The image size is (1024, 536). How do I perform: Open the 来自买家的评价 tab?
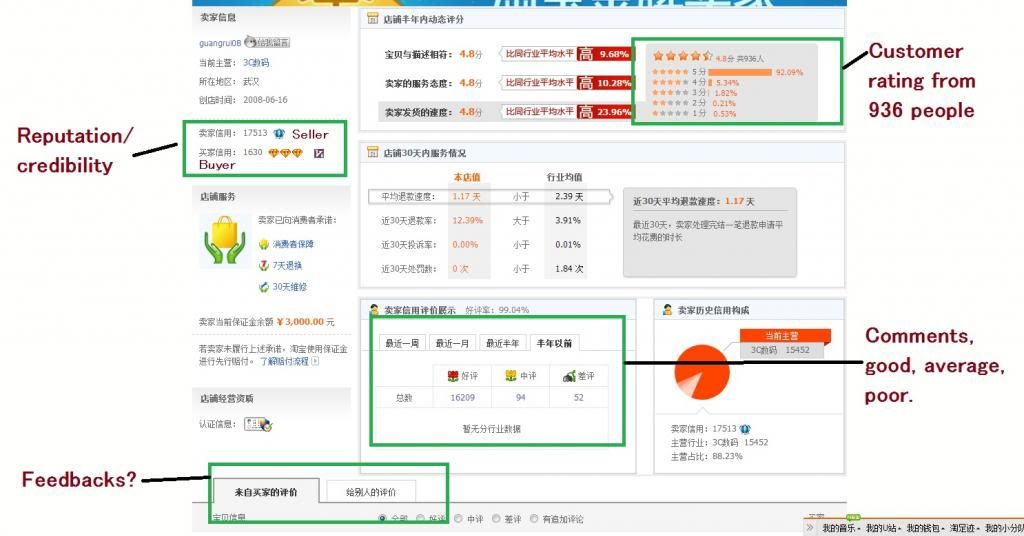(x=266, y=492)
